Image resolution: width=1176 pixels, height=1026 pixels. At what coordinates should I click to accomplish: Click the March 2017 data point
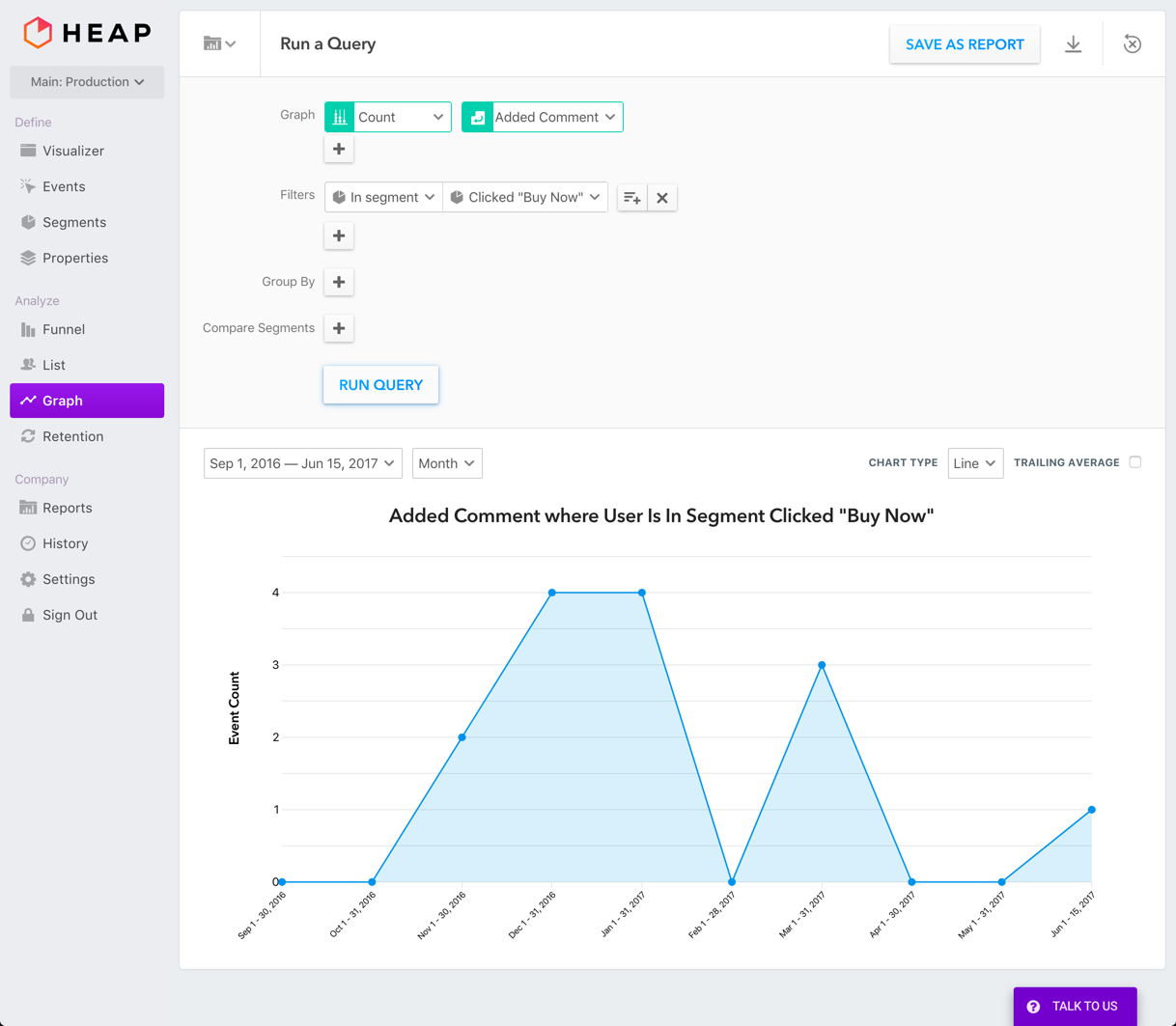tap(822, 665)
